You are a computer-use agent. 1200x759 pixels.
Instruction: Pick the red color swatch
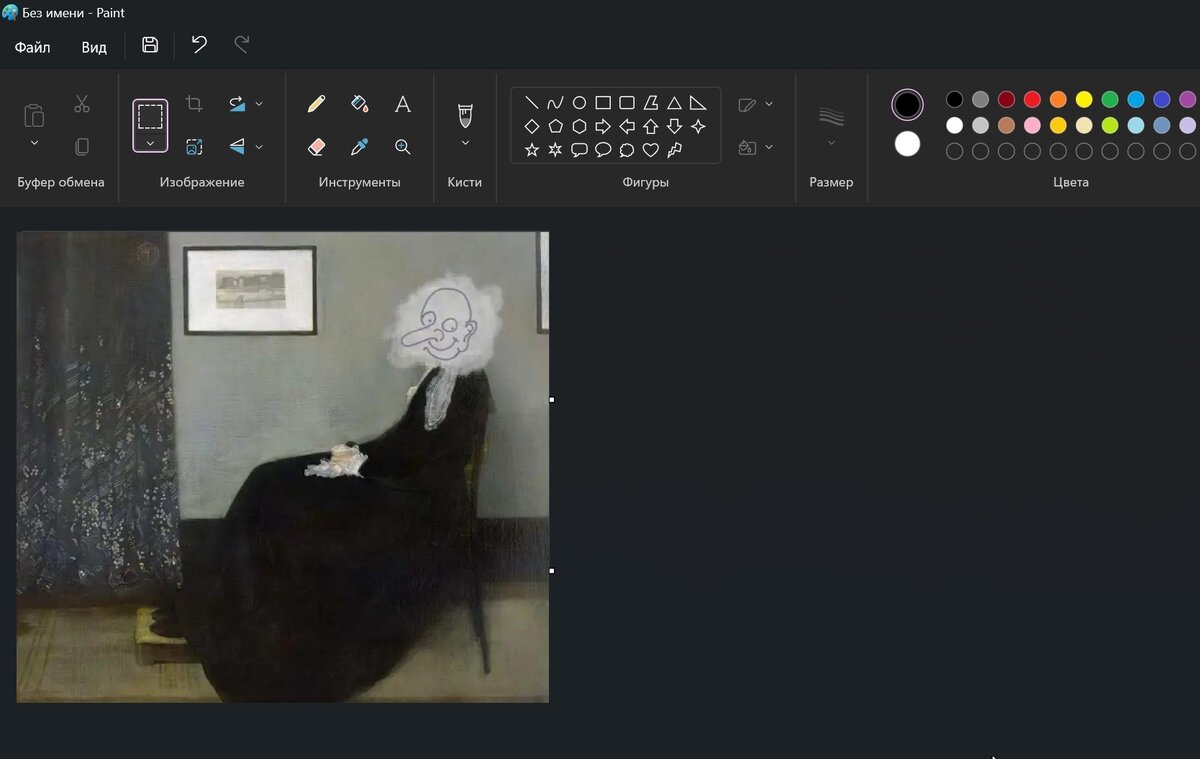click(x=1032, y=99)
